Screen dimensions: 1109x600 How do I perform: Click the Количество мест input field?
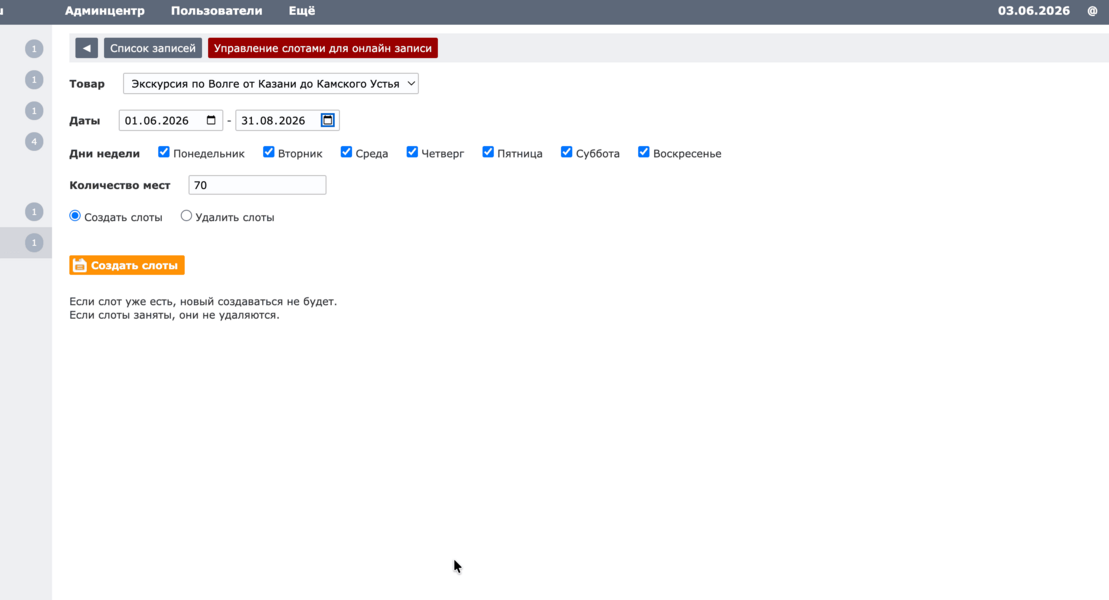257,185
